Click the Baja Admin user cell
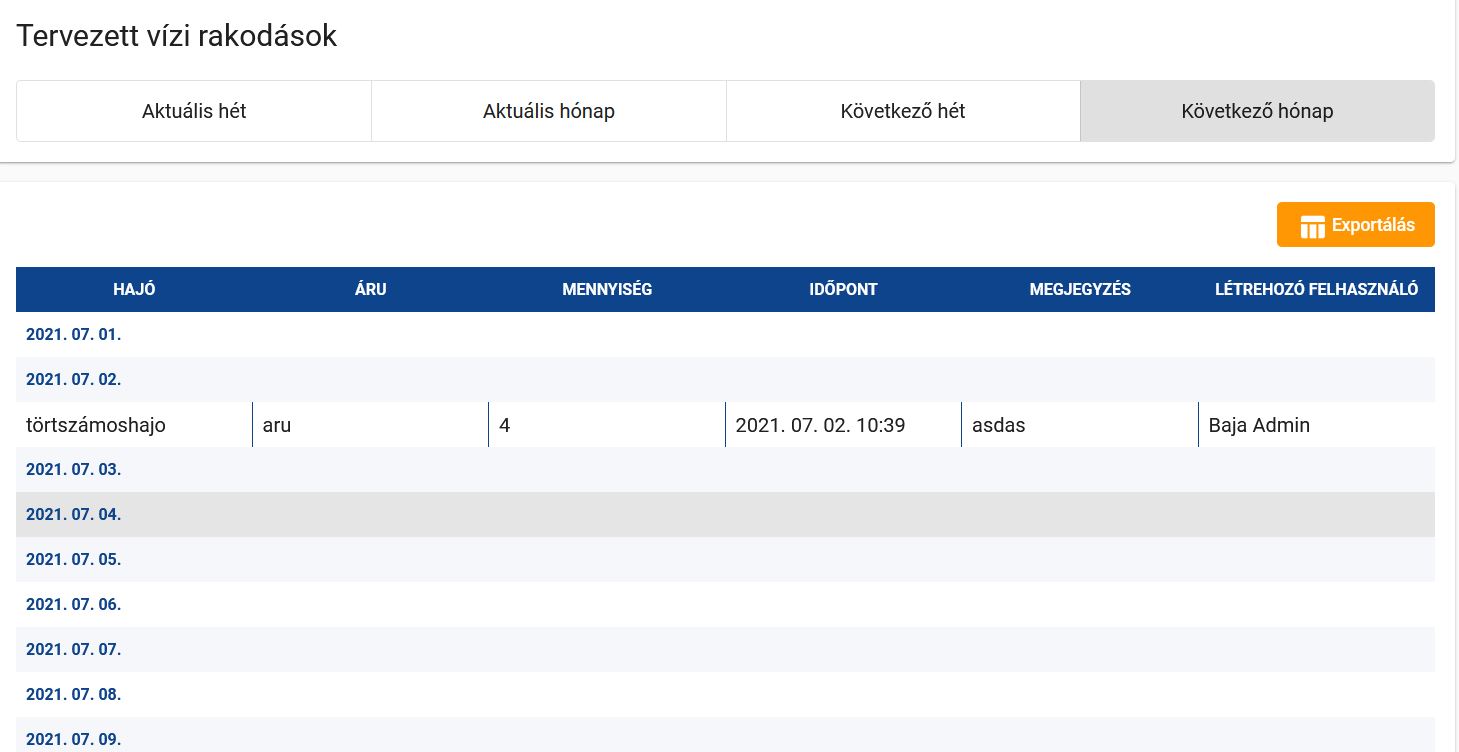 click(1259, 425)
